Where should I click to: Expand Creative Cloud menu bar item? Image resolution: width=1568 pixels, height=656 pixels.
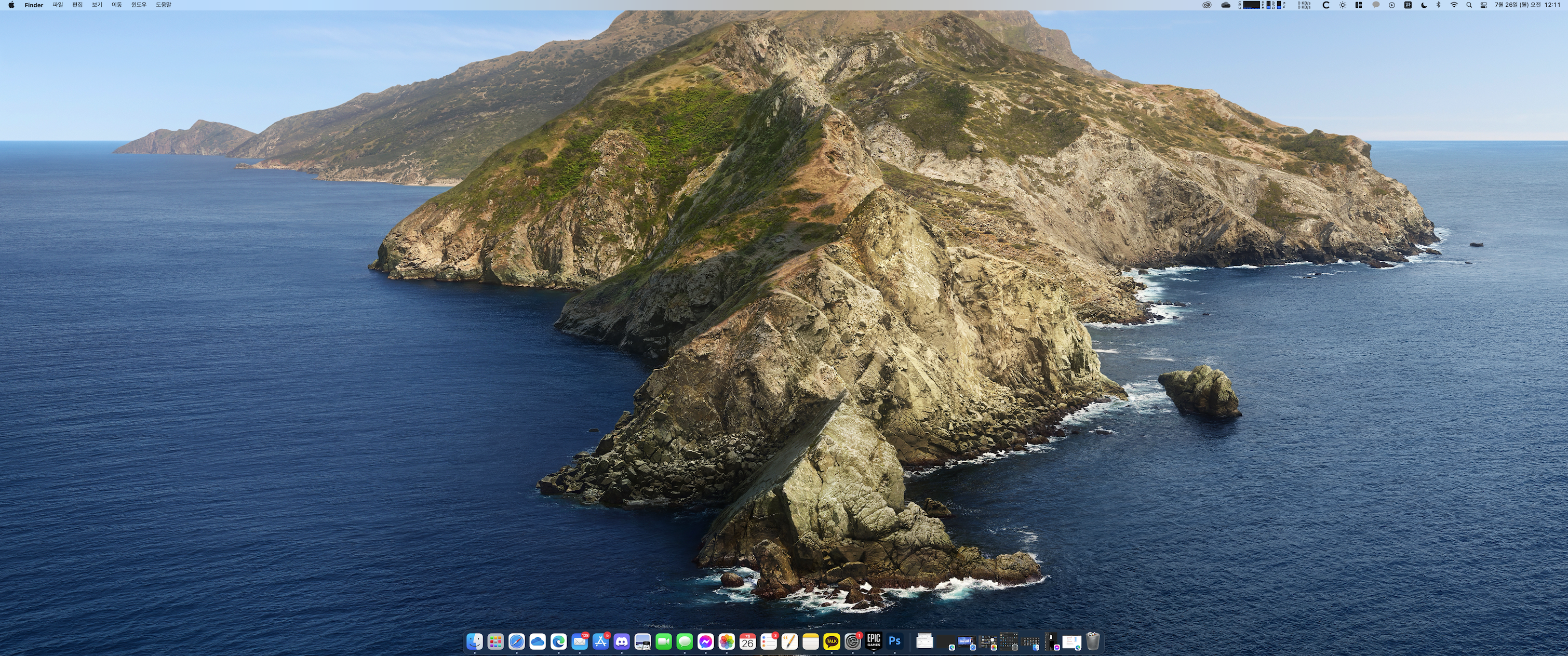click(x=1207, y=5)
